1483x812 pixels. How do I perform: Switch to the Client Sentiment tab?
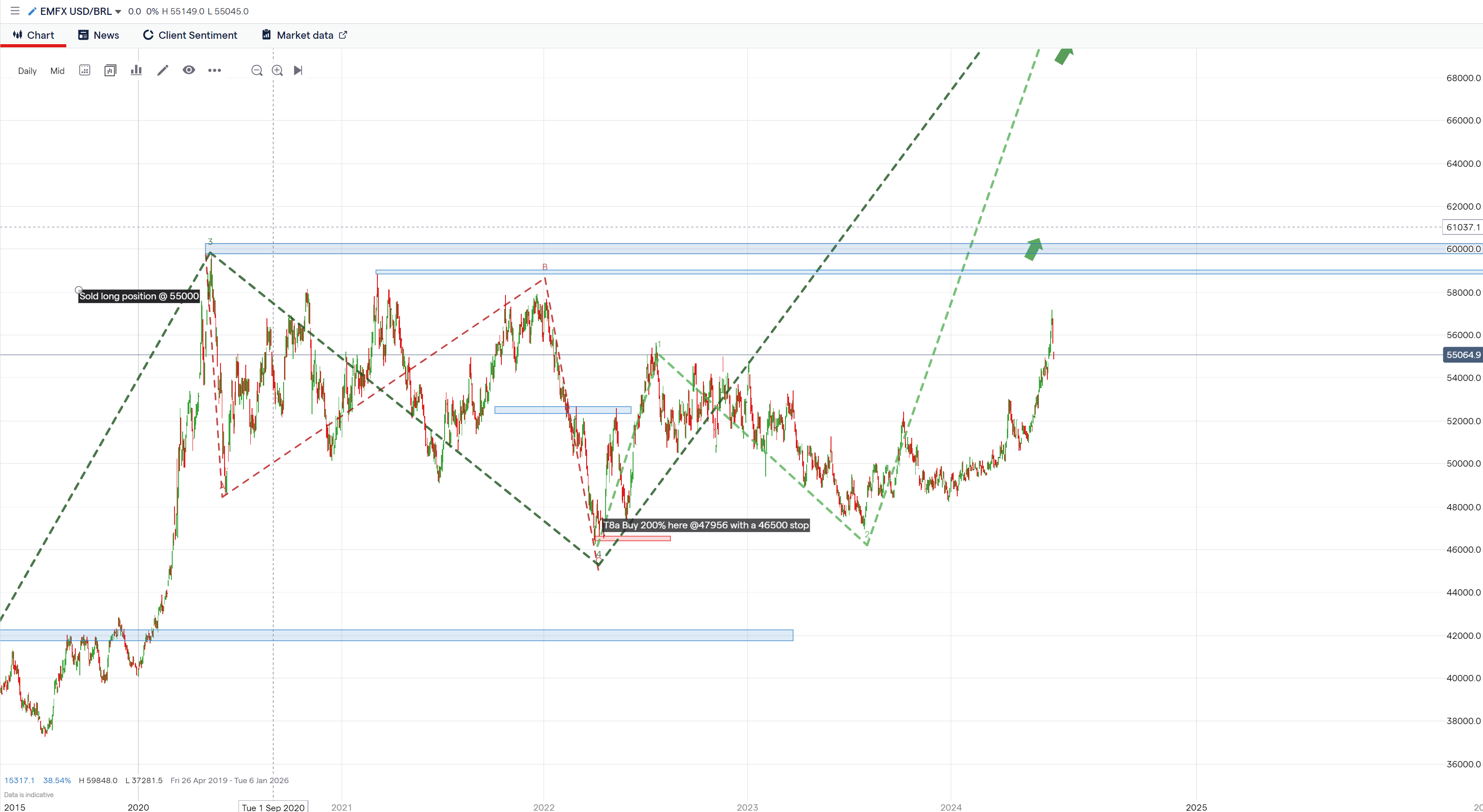(190, 35)
